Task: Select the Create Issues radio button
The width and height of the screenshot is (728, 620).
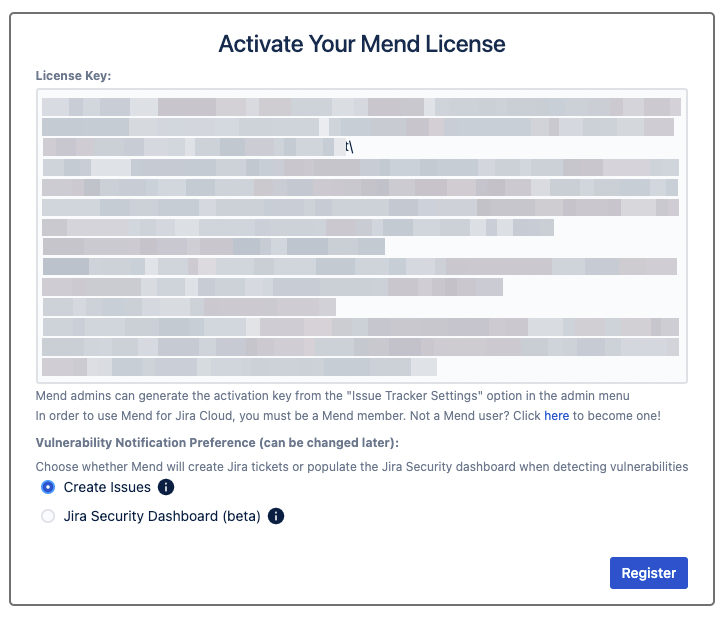Action: [48, 488]
